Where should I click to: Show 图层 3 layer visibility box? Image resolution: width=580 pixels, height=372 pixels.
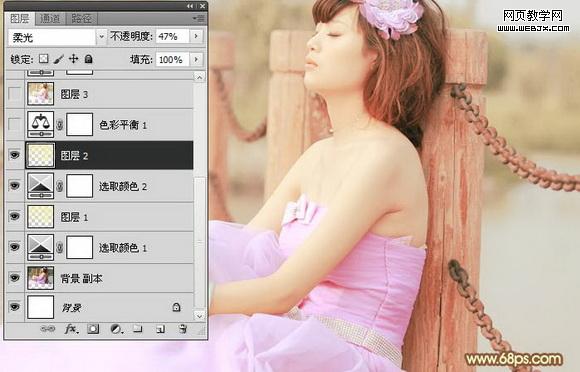click(14, 94)
